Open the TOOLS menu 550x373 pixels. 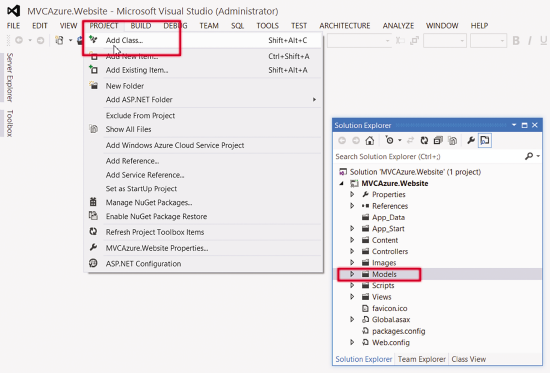[267, 26]
